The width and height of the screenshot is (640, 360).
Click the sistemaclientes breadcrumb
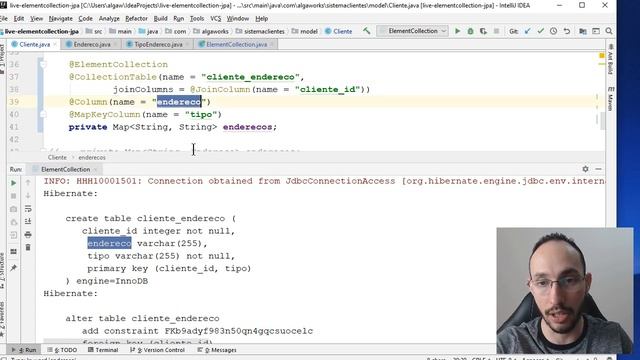pos(260,31)
